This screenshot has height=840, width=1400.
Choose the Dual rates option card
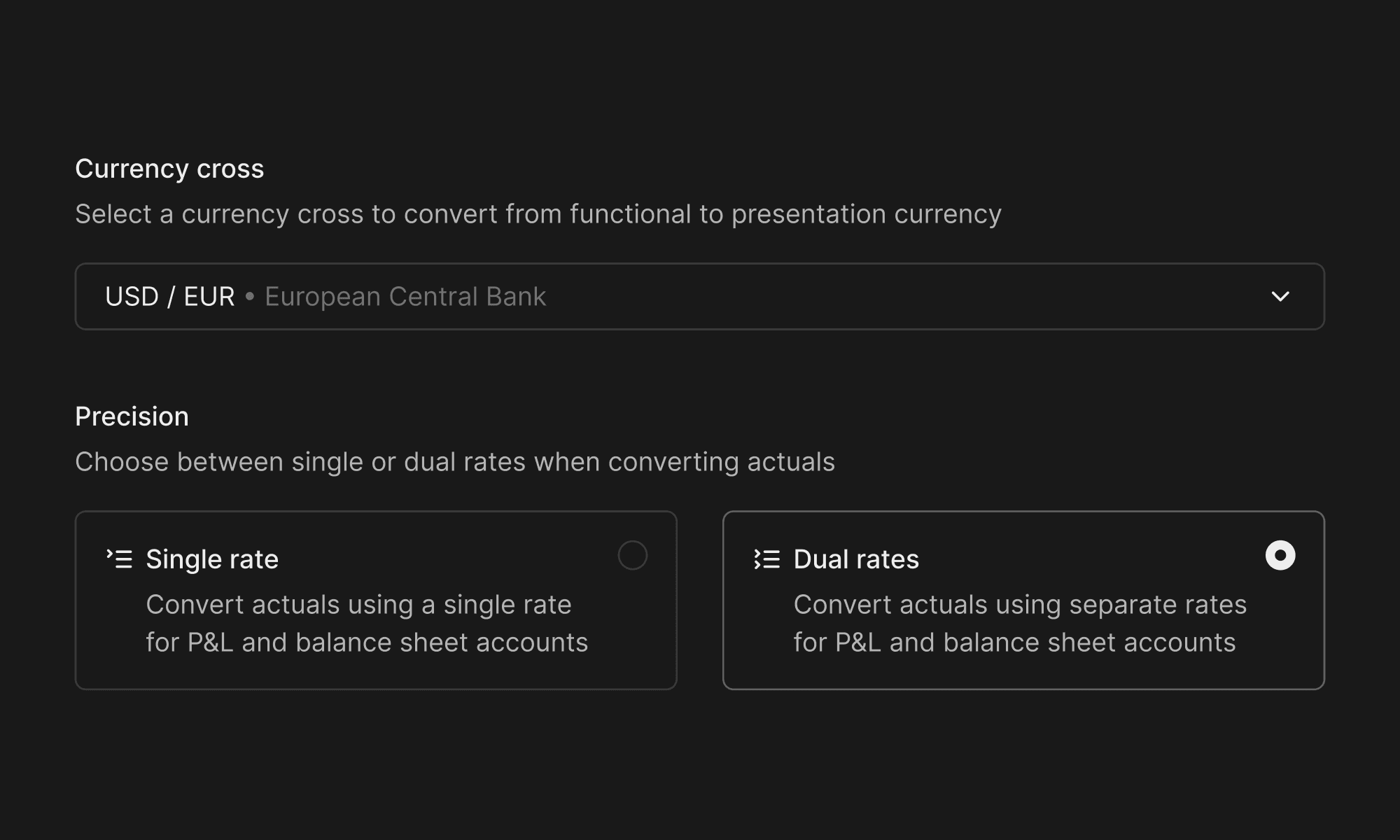pos(1023,600)
